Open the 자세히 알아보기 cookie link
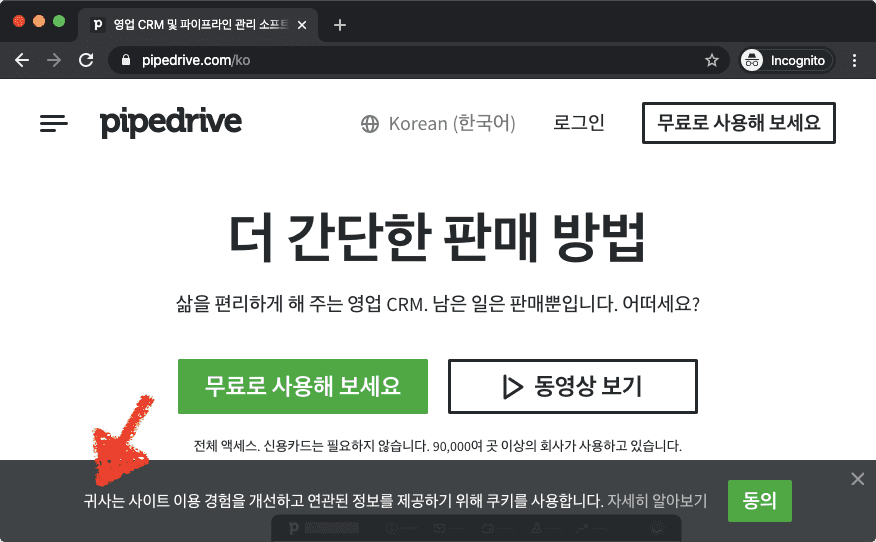This screenshot has height=542, width=876. tap(657, 501)
